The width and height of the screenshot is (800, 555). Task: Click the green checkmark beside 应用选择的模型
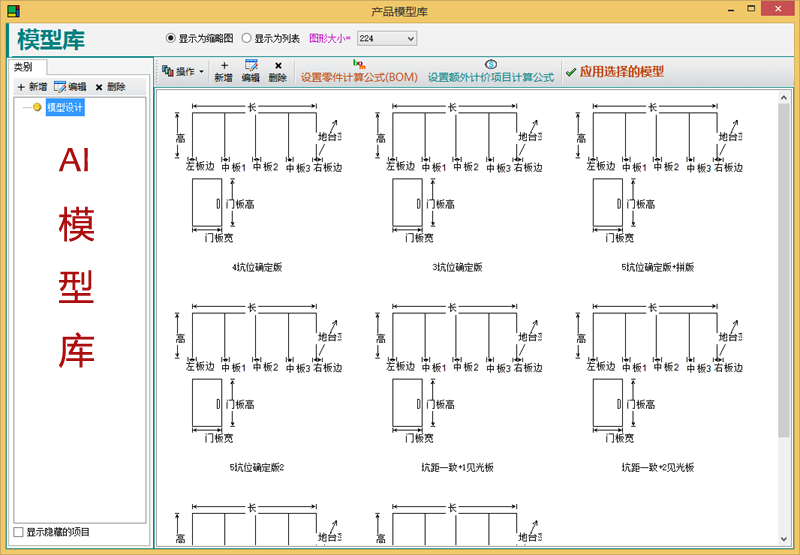571,72
